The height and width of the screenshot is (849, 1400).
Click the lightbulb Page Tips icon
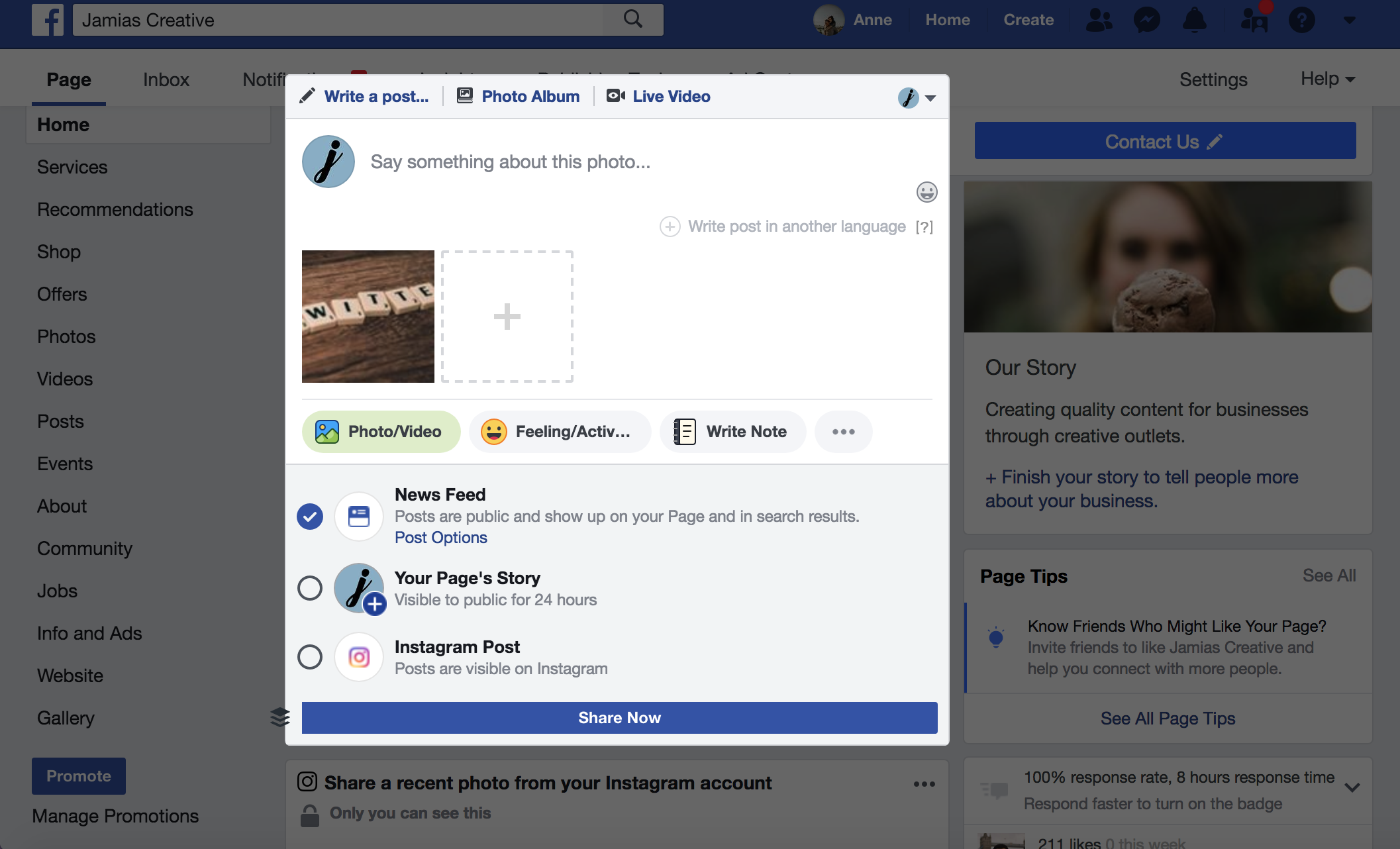pyautogui.click(x=996, y=637)
